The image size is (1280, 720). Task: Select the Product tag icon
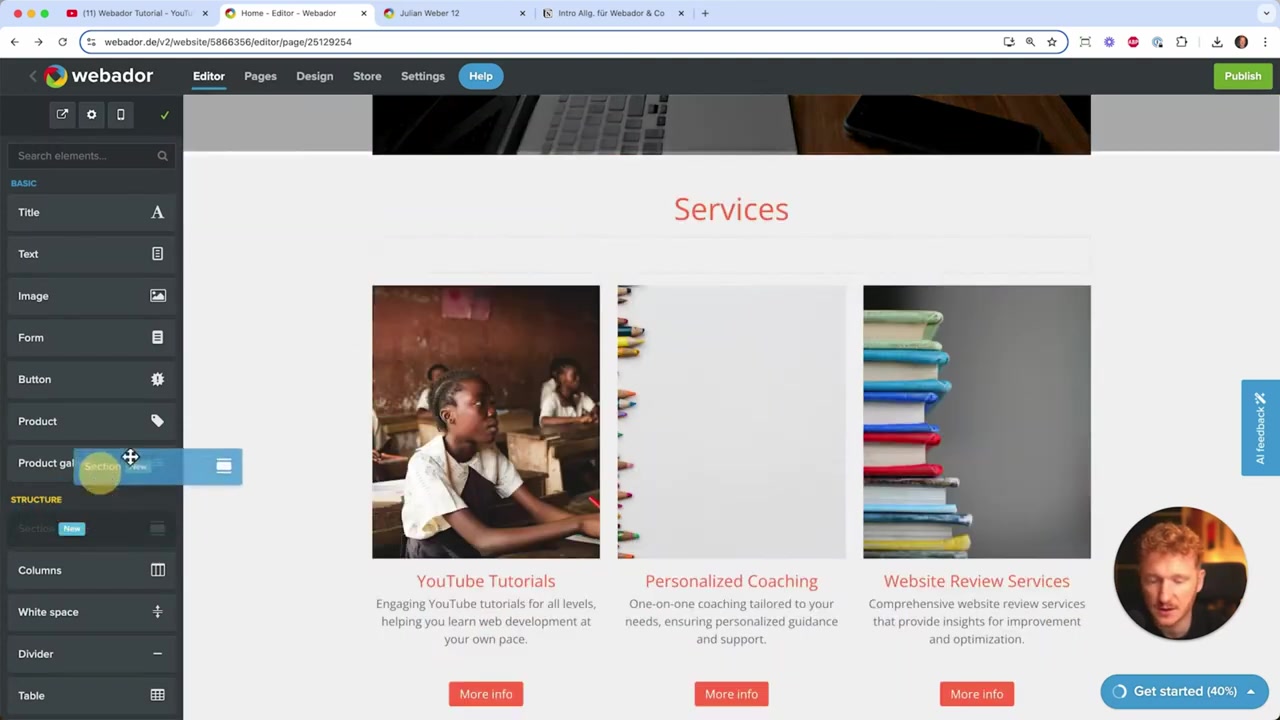157,421
